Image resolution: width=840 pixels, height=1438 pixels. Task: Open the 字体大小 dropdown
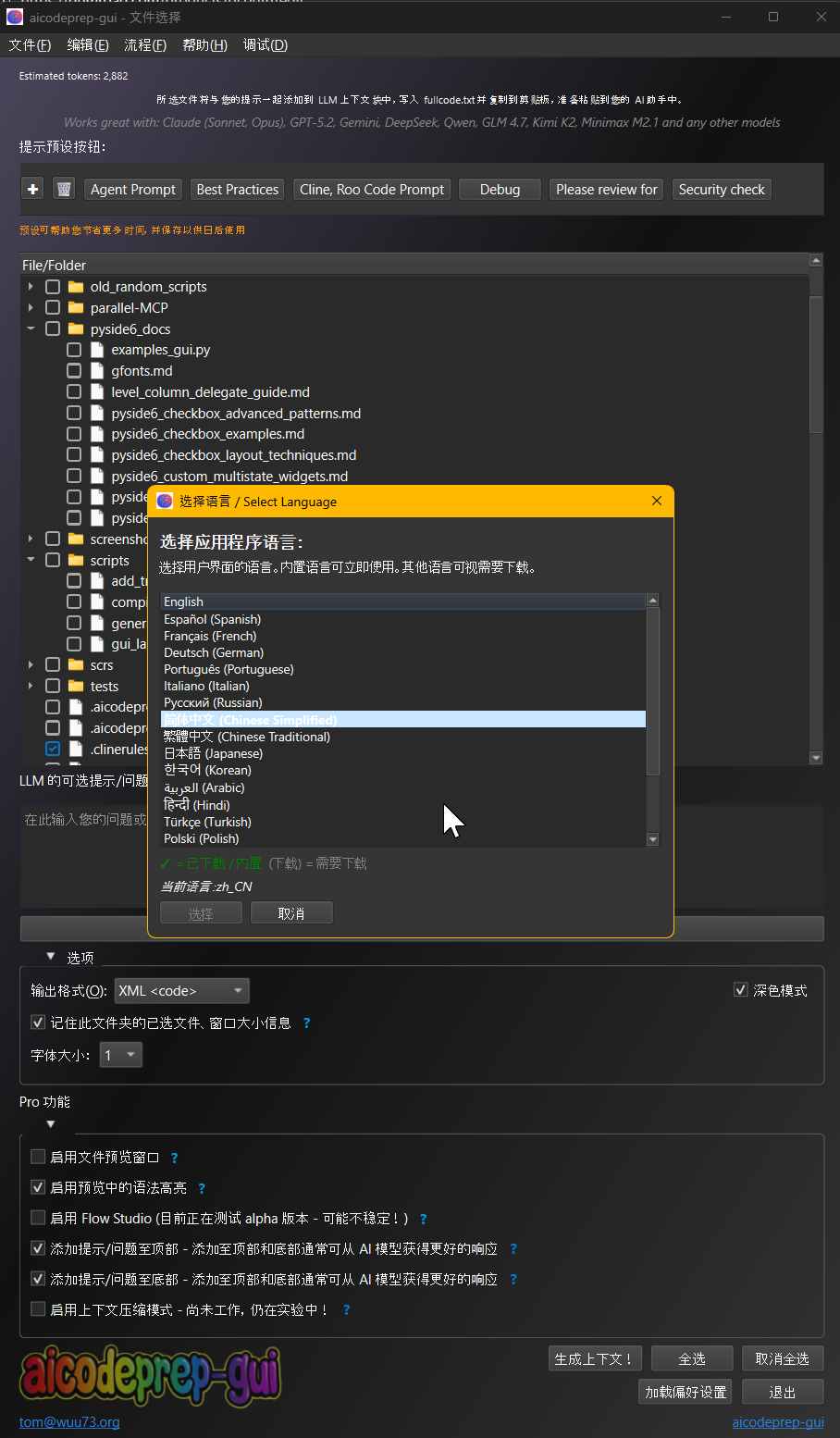point(121,1055)
